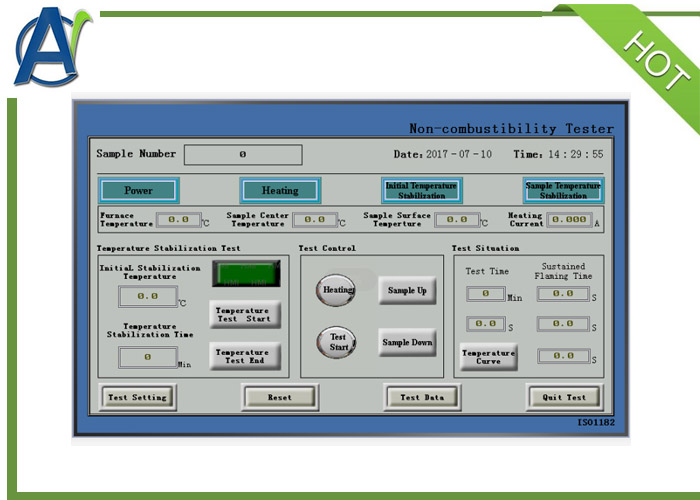
Task: Click the Reset button
Action: pyautogui.click(x=280, y=397)
